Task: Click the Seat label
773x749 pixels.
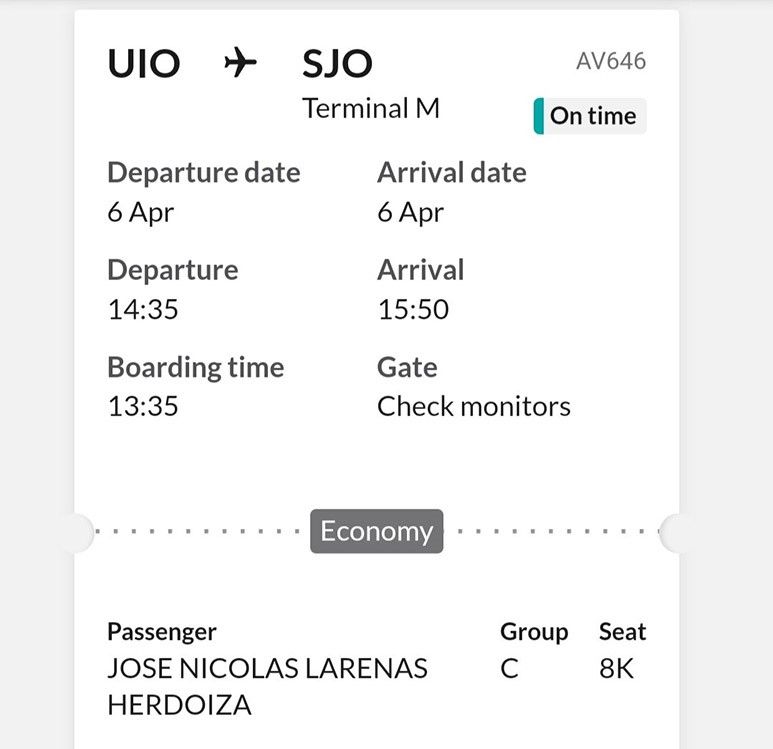Action: tap(622, 631)
